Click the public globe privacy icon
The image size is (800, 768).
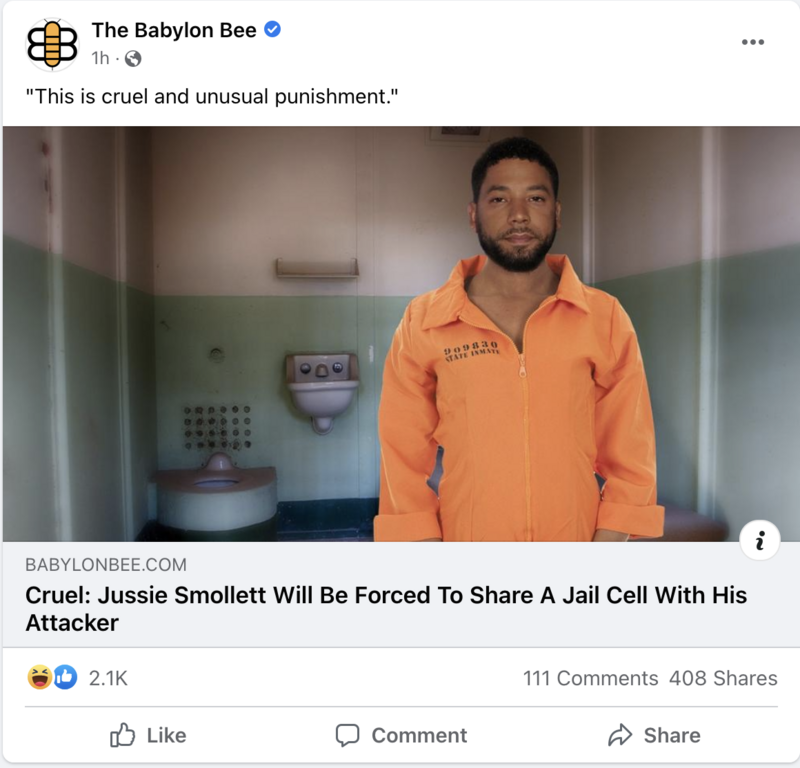point(133,59)
